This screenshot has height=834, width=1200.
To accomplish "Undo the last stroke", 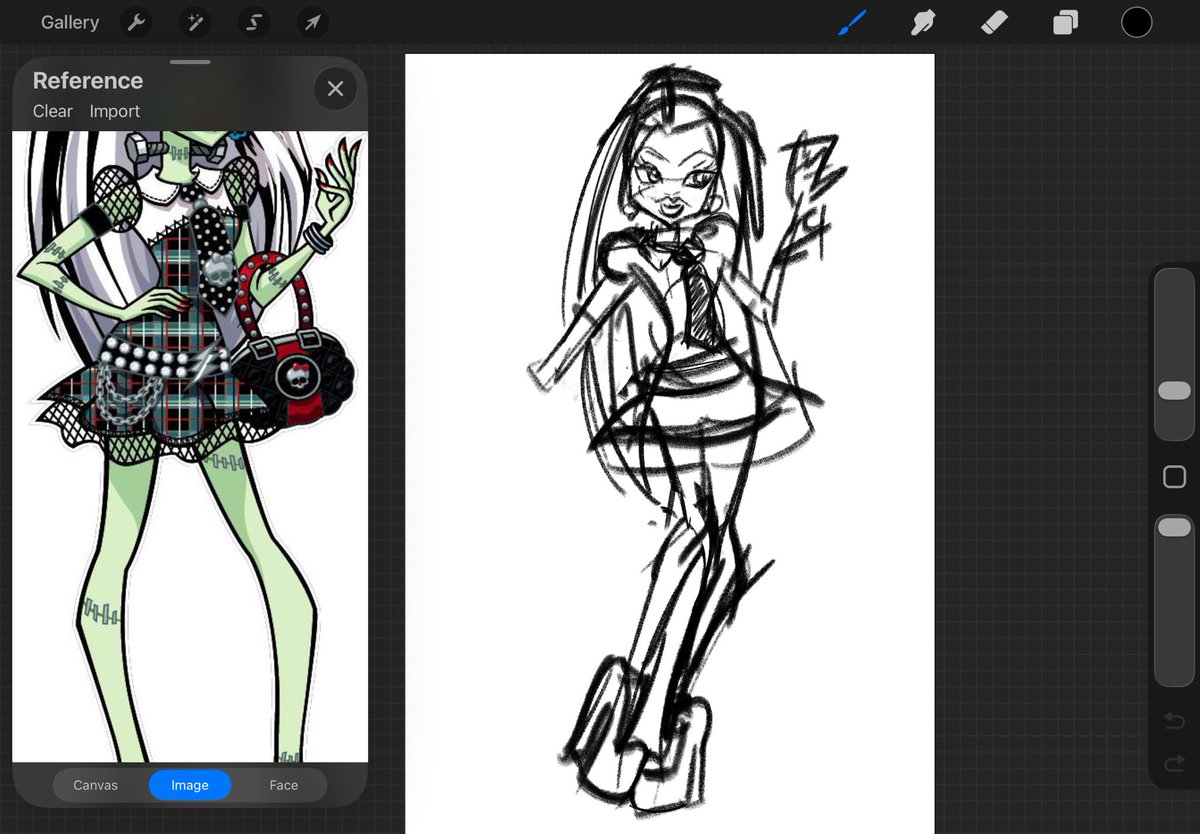I will click(x=1174, y=721).
